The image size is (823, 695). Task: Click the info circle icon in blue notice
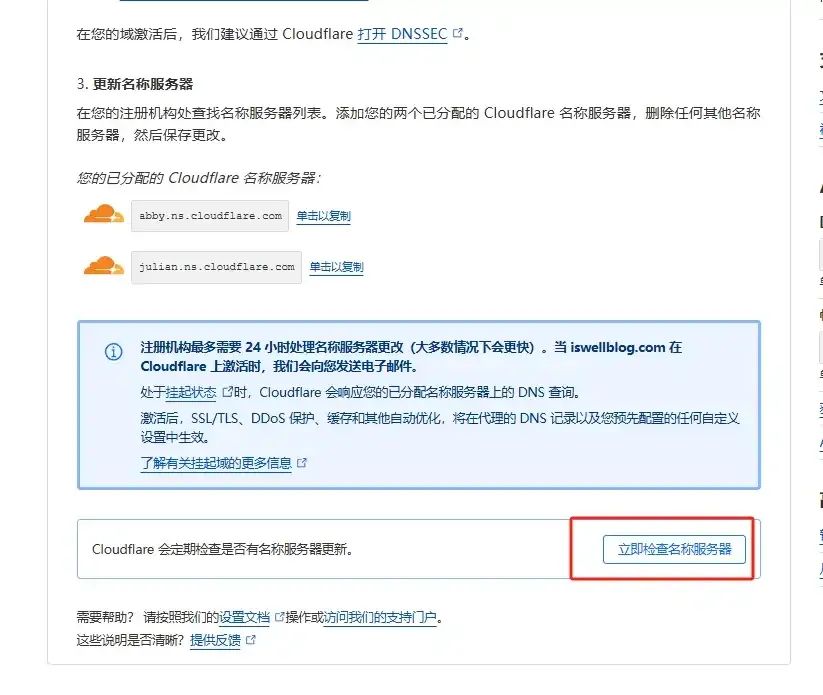coord(114,352)
